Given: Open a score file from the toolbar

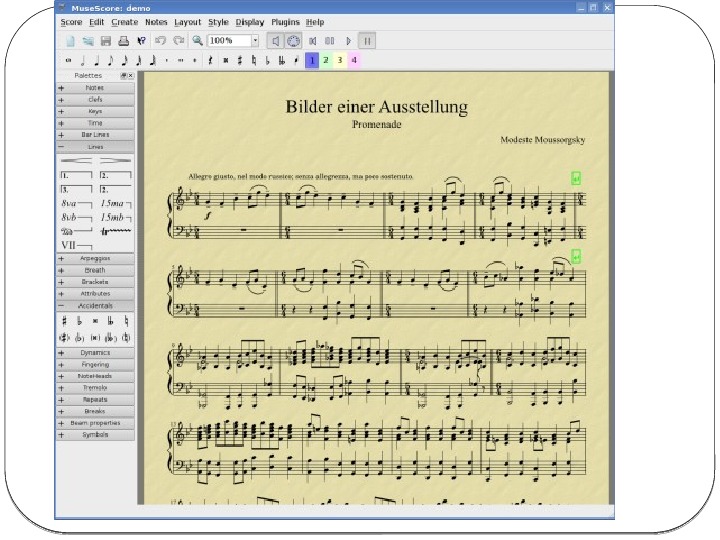Looking at the screenshot, I should [x=88, y=41].
